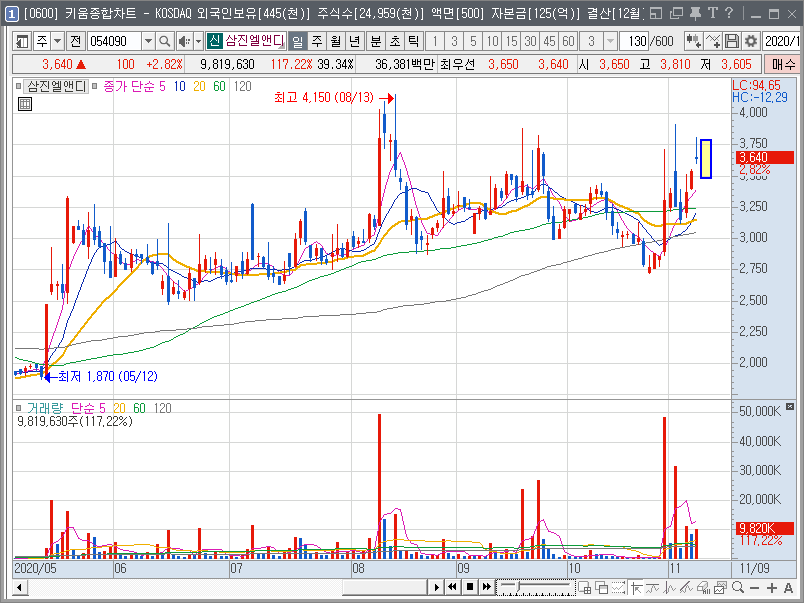Click the sidebar panel toggle icon
This screenshot has width=804, height=603.
22,41
